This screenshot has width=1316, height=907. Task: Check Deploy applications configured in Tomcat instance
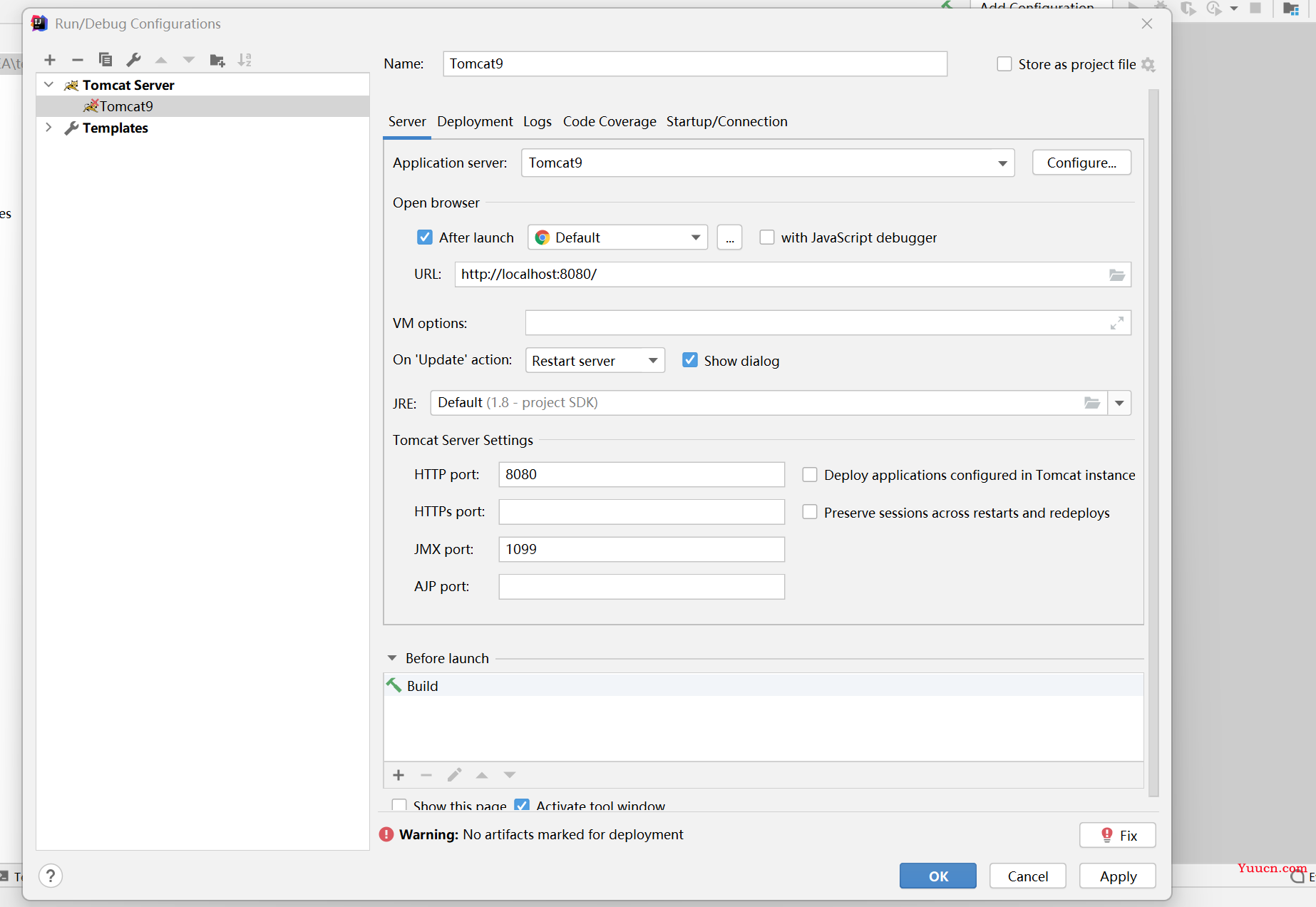(x=810, y=475)
